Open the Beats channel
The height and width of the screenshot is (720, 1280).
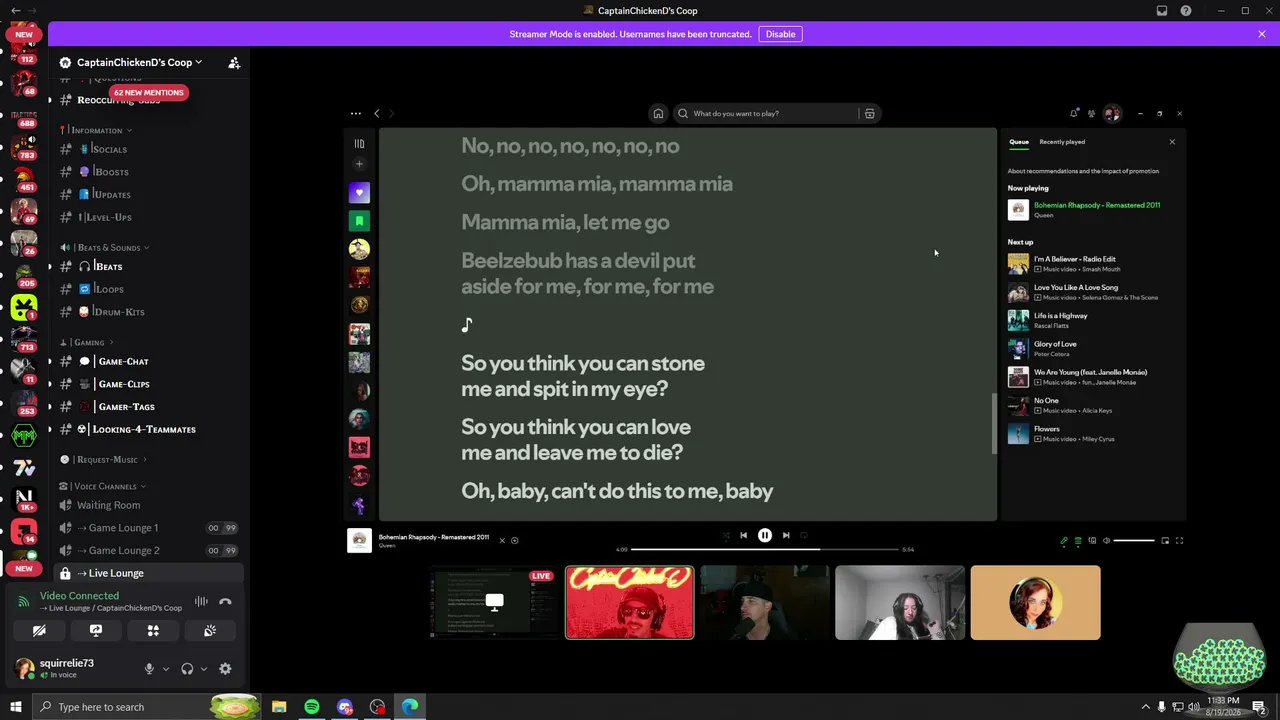coord(148,267)
